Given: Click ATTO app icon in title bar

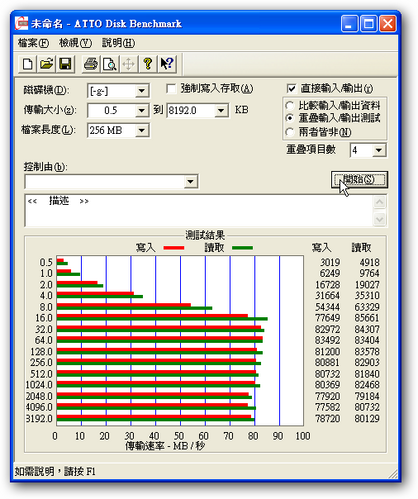Looking at the screenshot, I should (x=22, y=23).
